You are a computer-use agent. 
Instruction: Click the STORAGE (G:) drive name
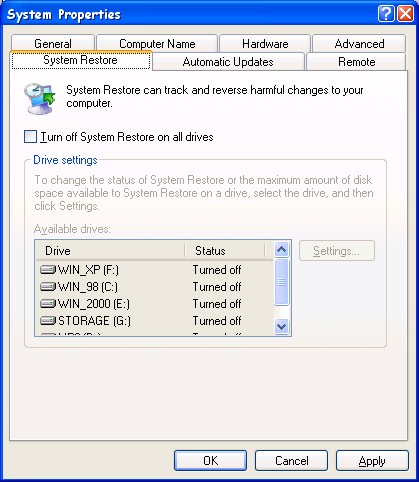[94, 320]
